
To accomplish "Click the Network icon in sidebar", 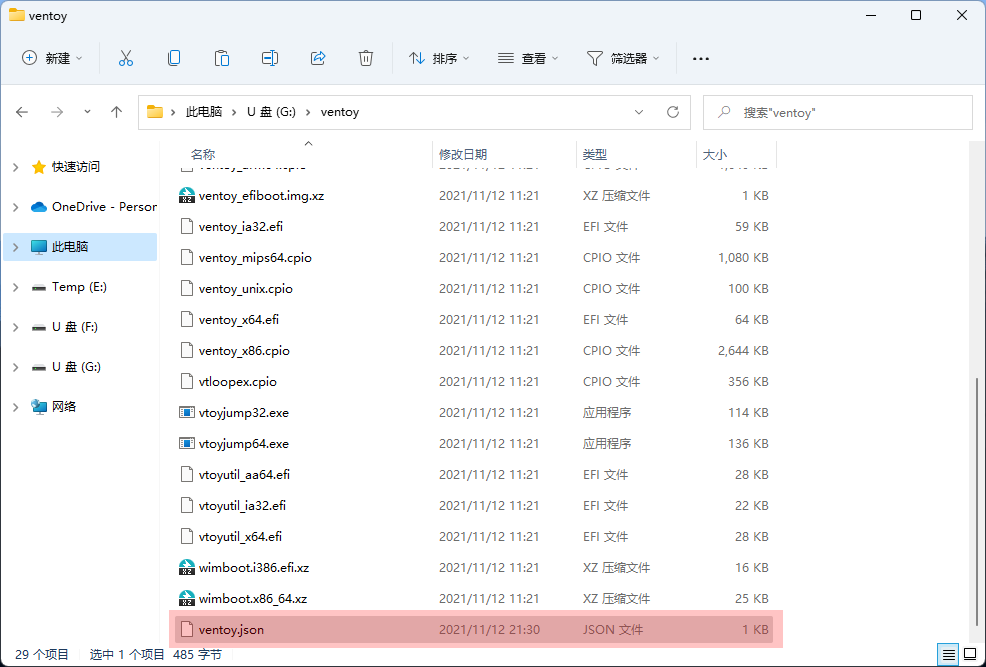I will [x=39, y=407].
